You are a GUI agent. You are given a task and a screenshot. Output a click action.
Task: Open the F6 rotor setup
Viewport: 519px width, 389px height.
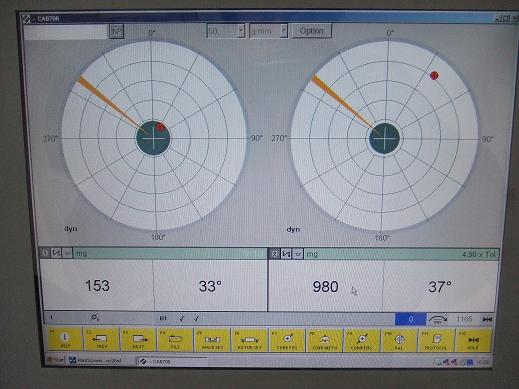click(x=249, y=339)
